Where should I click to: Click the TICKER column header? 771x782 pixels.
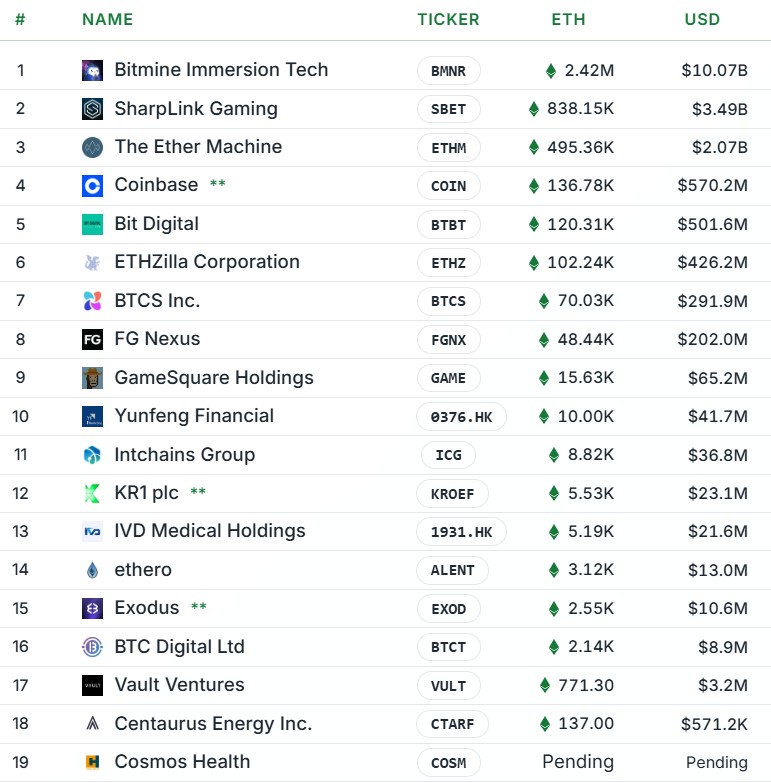[x=448, y=19]
